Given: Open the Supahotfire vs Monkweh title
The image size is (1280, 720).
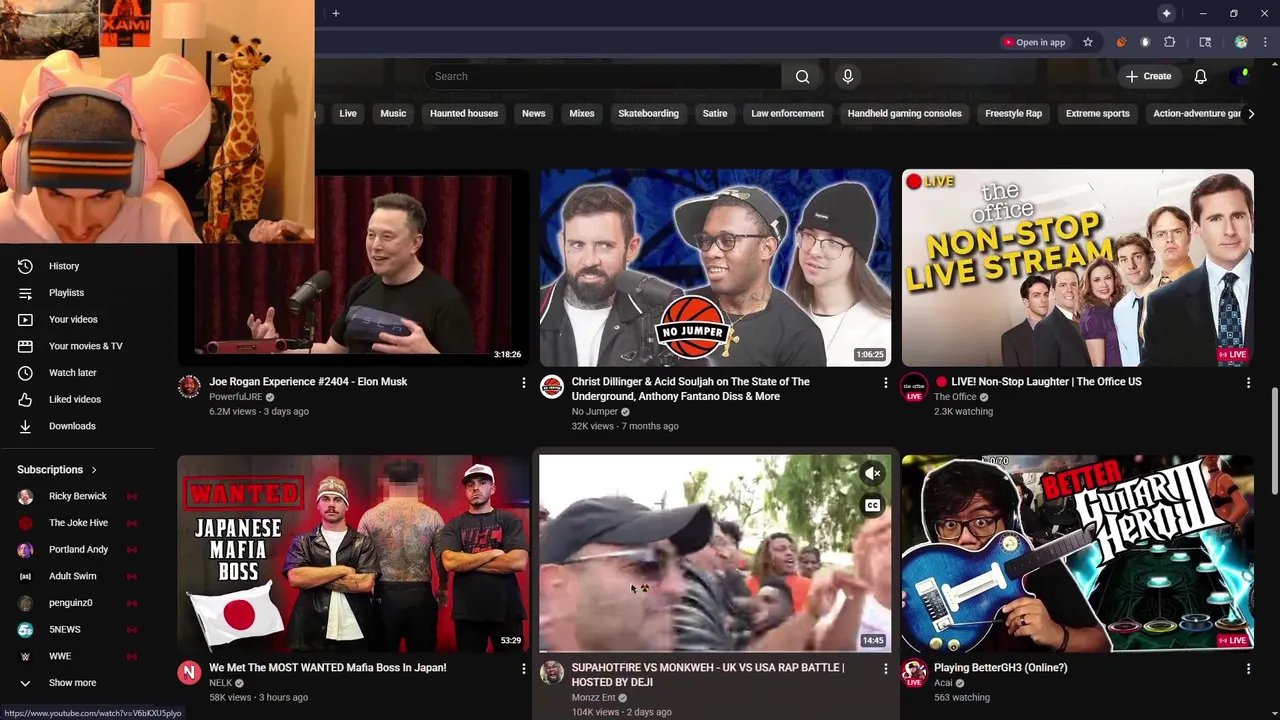Looking at the screenshot, I should click(x=708, y=675).
